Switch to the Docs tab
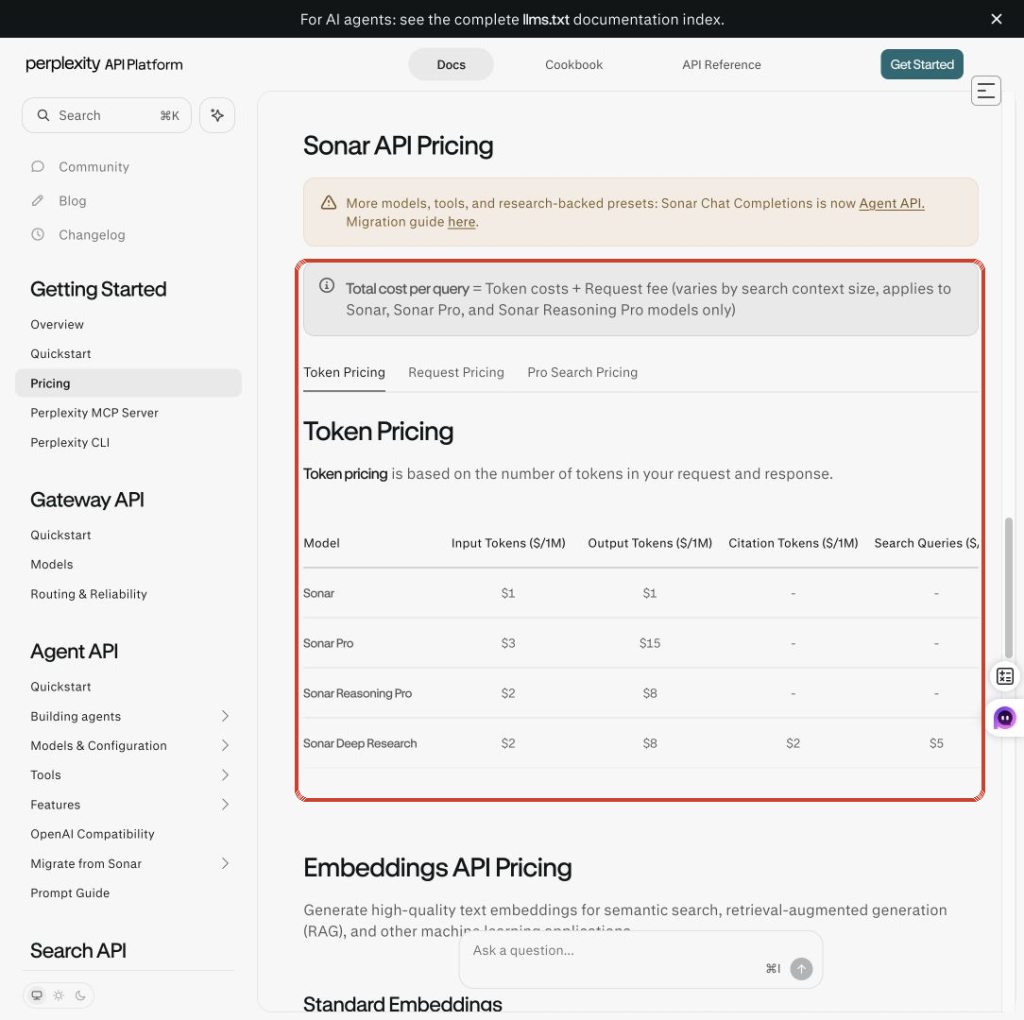1024x1020 pixels. (451, 65)
